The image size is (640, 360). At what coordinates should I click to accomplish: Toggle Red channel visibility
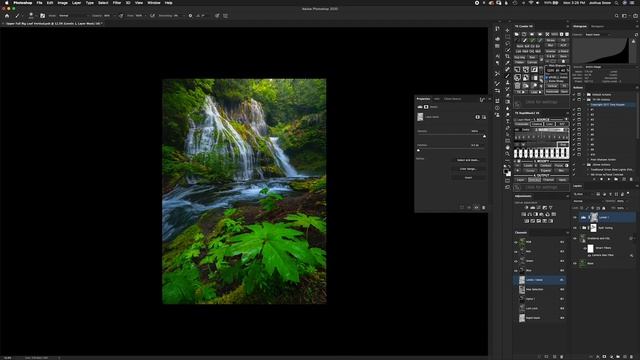(516, 251)
